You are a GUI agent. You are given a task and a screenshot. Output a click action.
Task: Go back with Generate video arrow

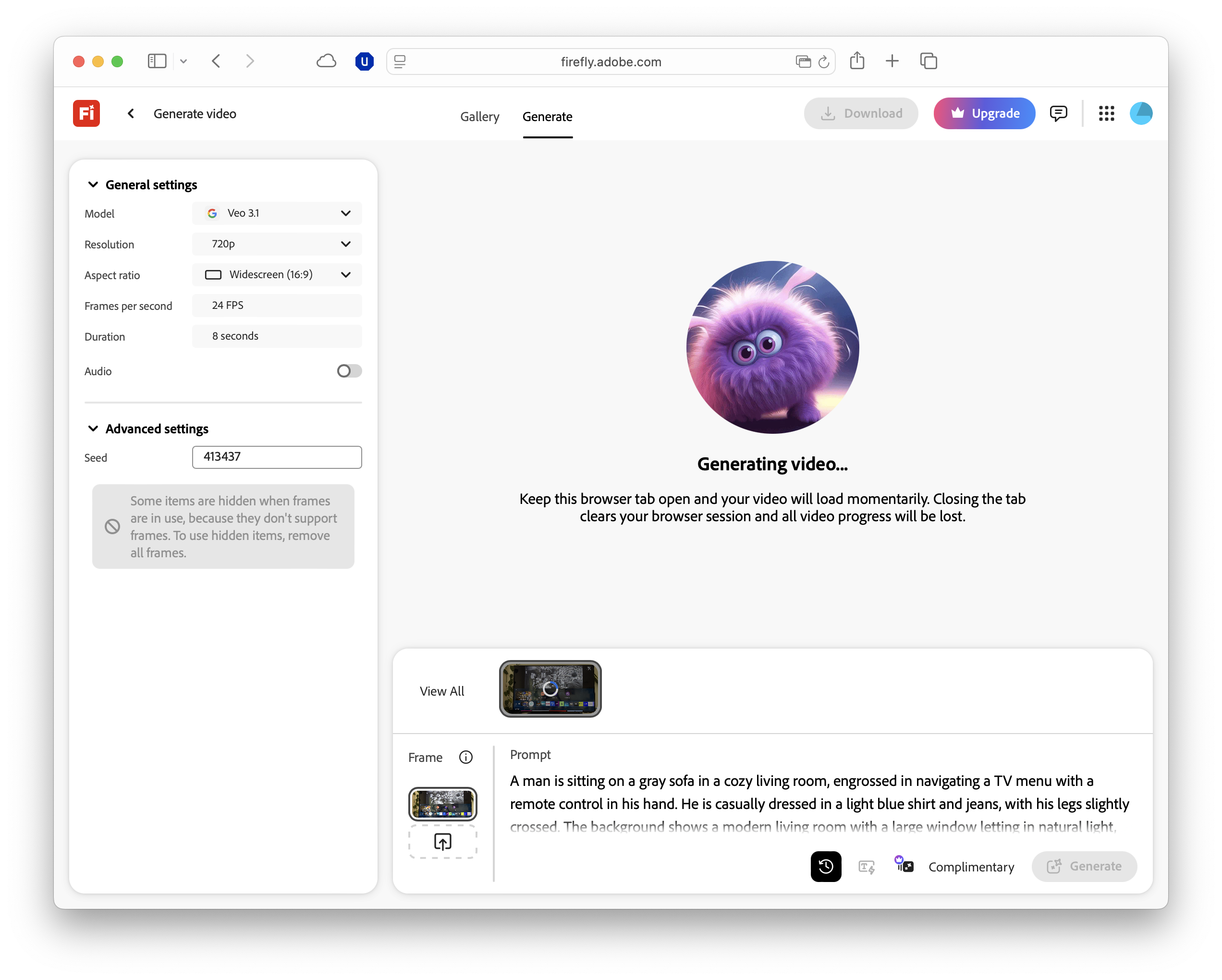tap(131, 113)
